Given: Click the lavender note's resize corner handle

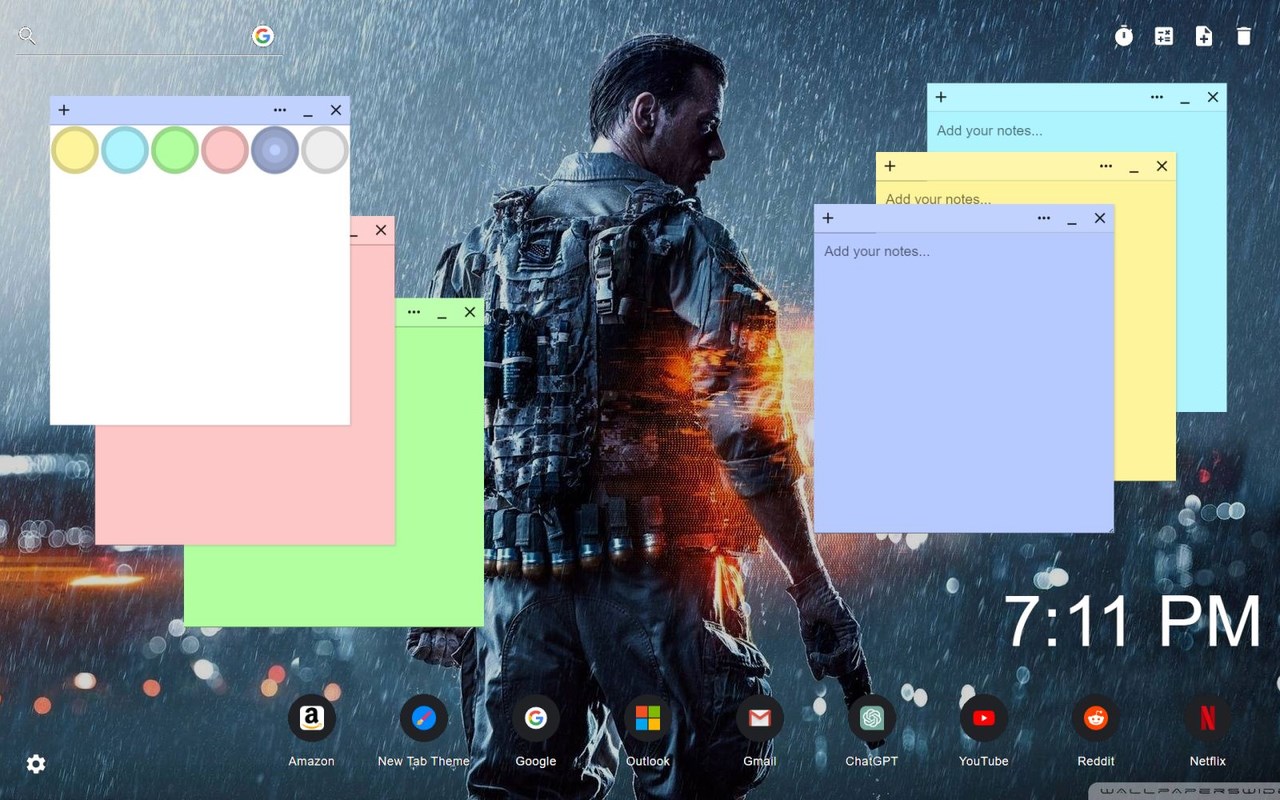Looking at the screenshot, I should coord(1109,528).
